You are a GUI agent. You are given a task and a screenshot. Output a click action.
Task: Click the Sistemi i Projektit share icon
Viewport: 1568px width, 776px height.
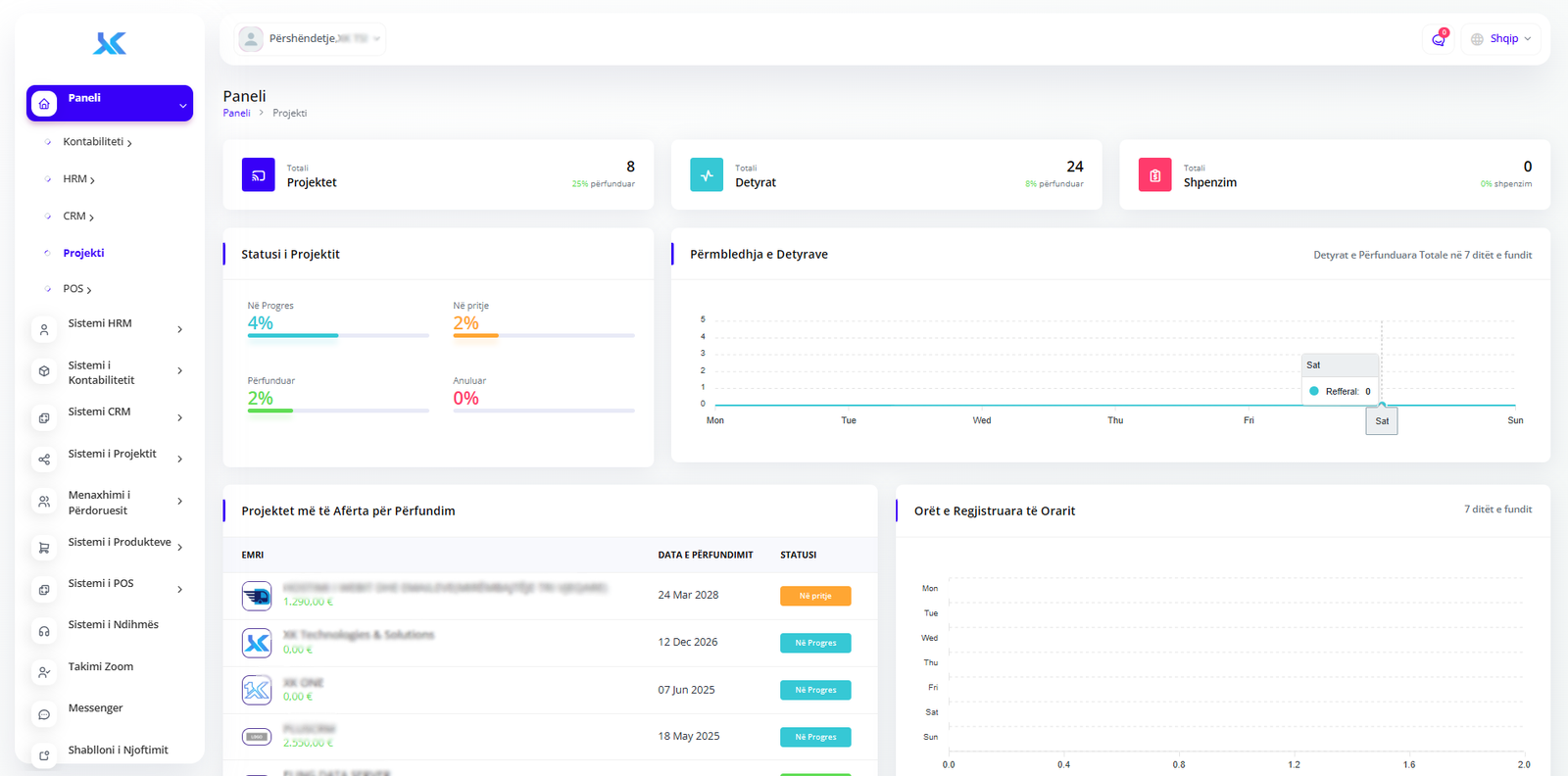(x=44, y=460)
